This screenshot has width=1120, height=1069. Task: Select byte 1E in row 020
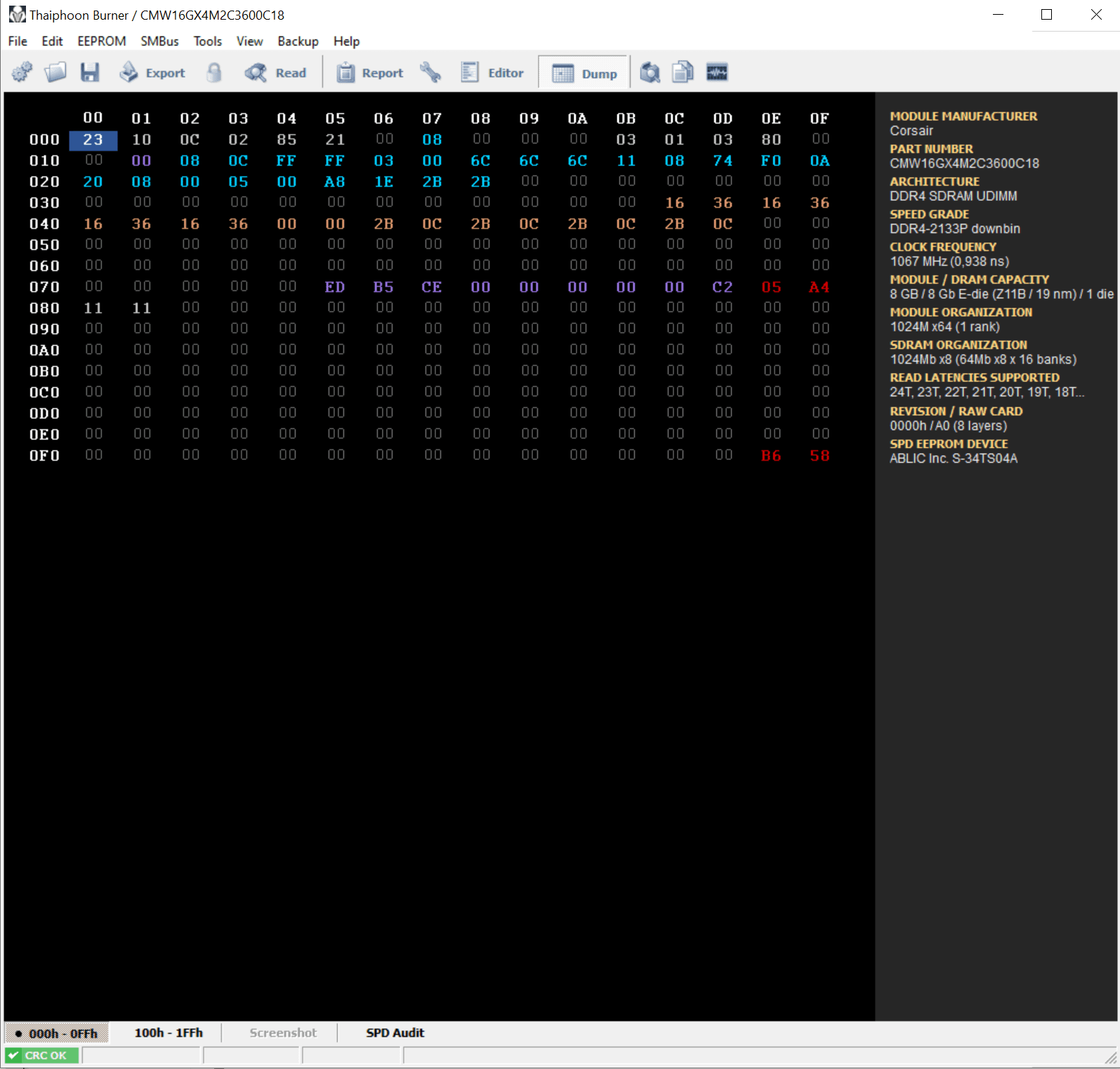pyautogui.click(x=383, y=182)
